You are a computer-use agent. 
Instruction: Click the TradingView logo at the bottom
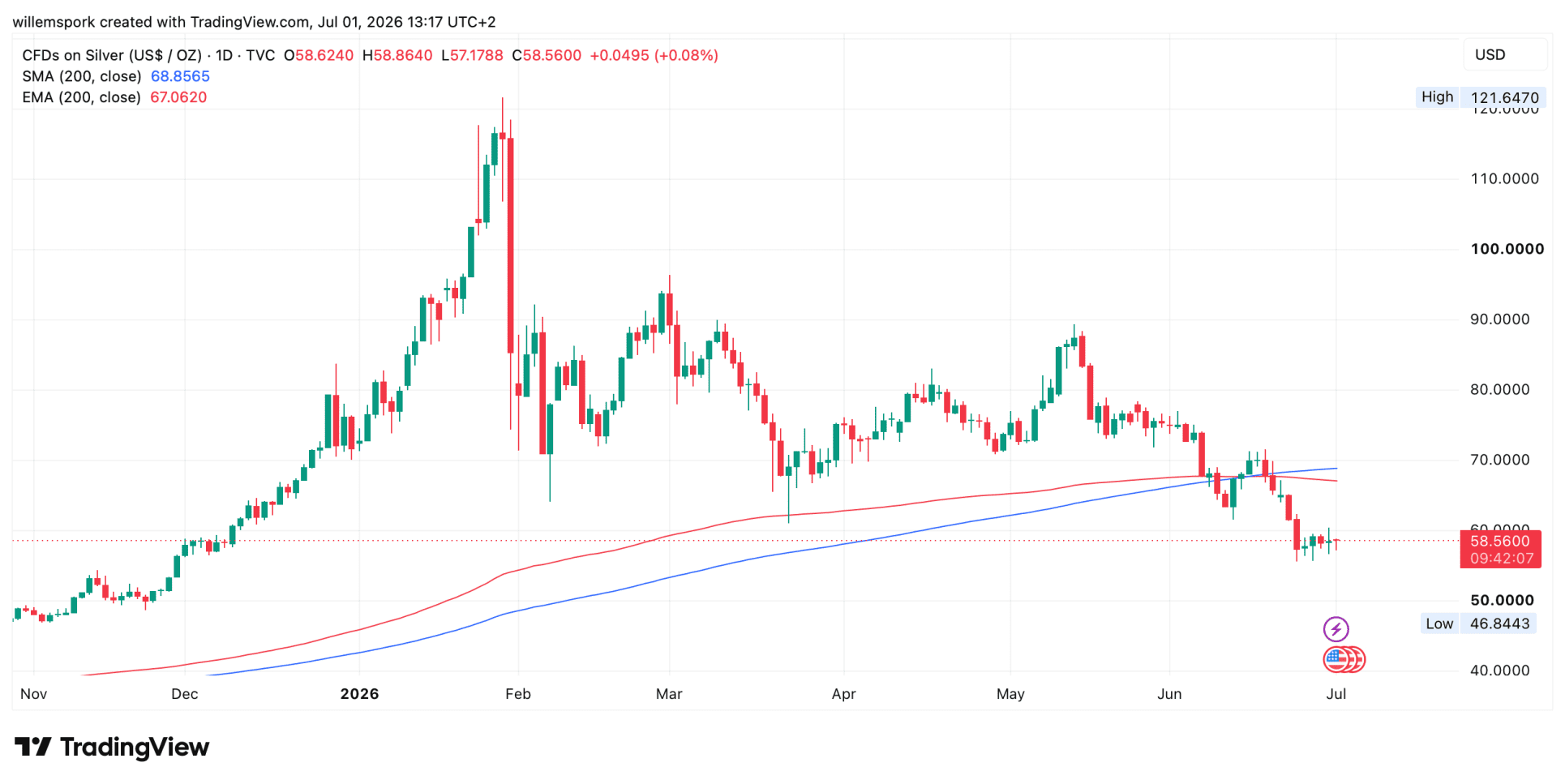click(112, 747)
